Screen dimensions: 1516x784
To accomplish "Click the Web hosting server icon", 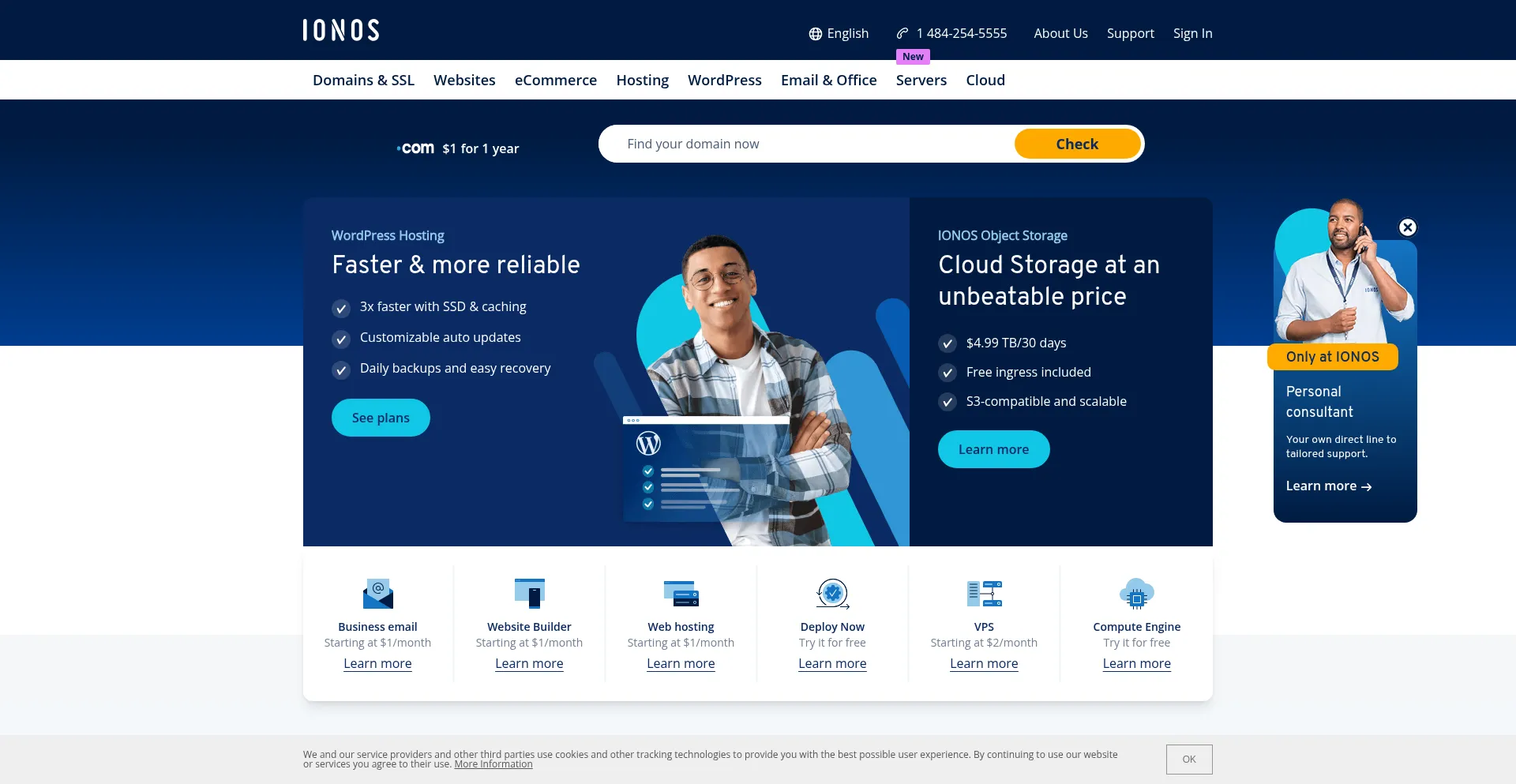I will tap(681, 594).
